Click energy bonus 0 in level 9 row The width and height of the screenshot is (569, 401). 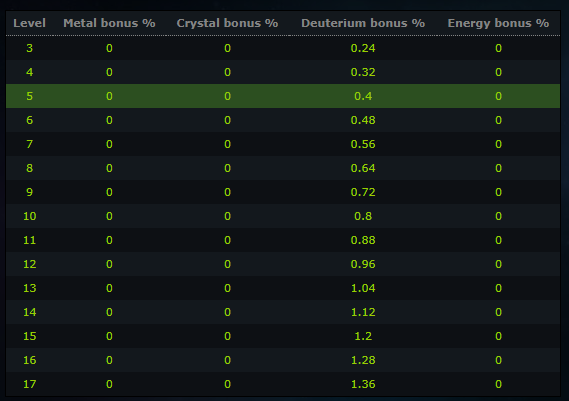[498, 192]
